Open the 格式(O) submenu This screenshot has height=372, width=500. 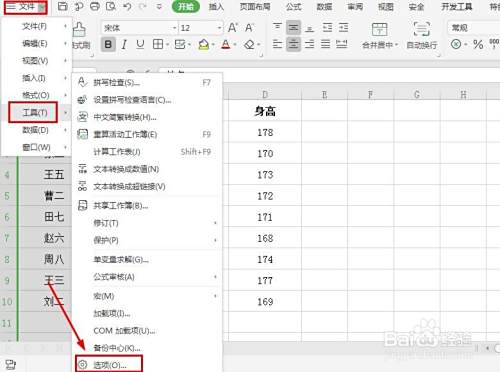click(37, 95)
